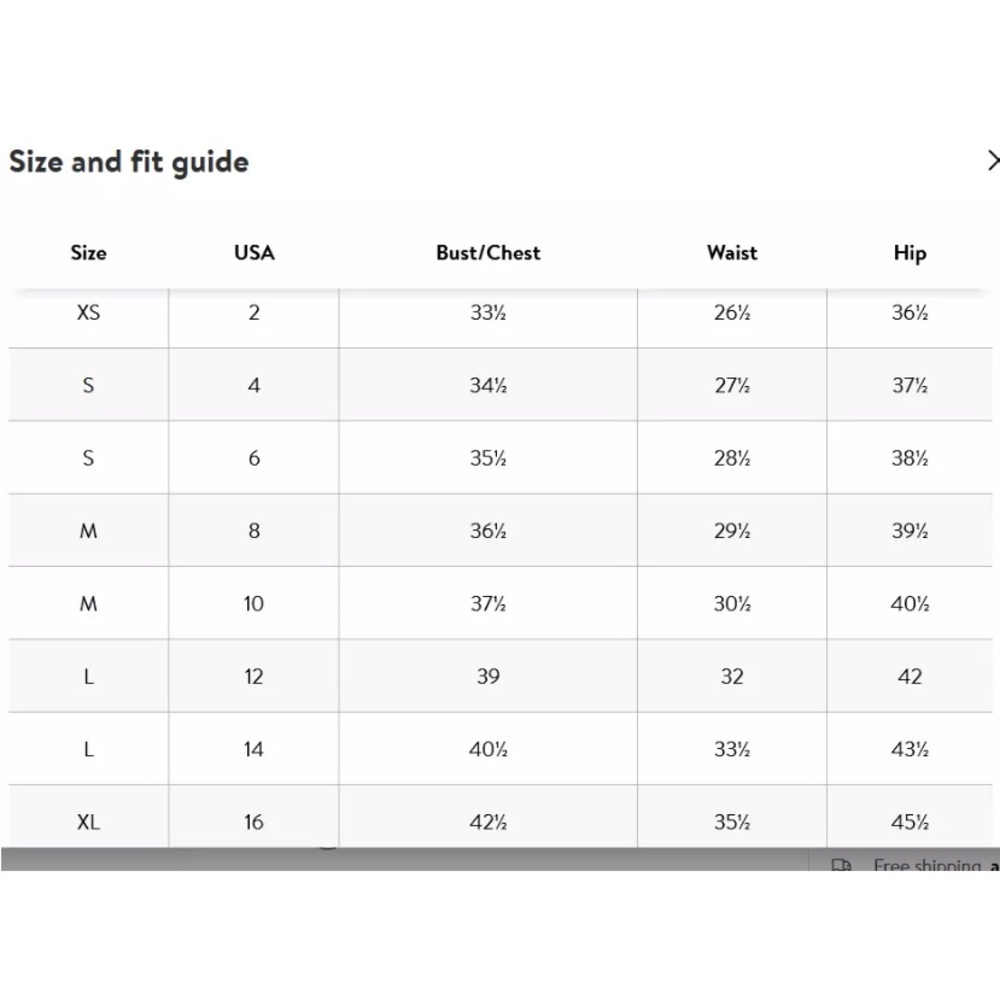
Task: Select the Size column header
Action: point(89,253)
